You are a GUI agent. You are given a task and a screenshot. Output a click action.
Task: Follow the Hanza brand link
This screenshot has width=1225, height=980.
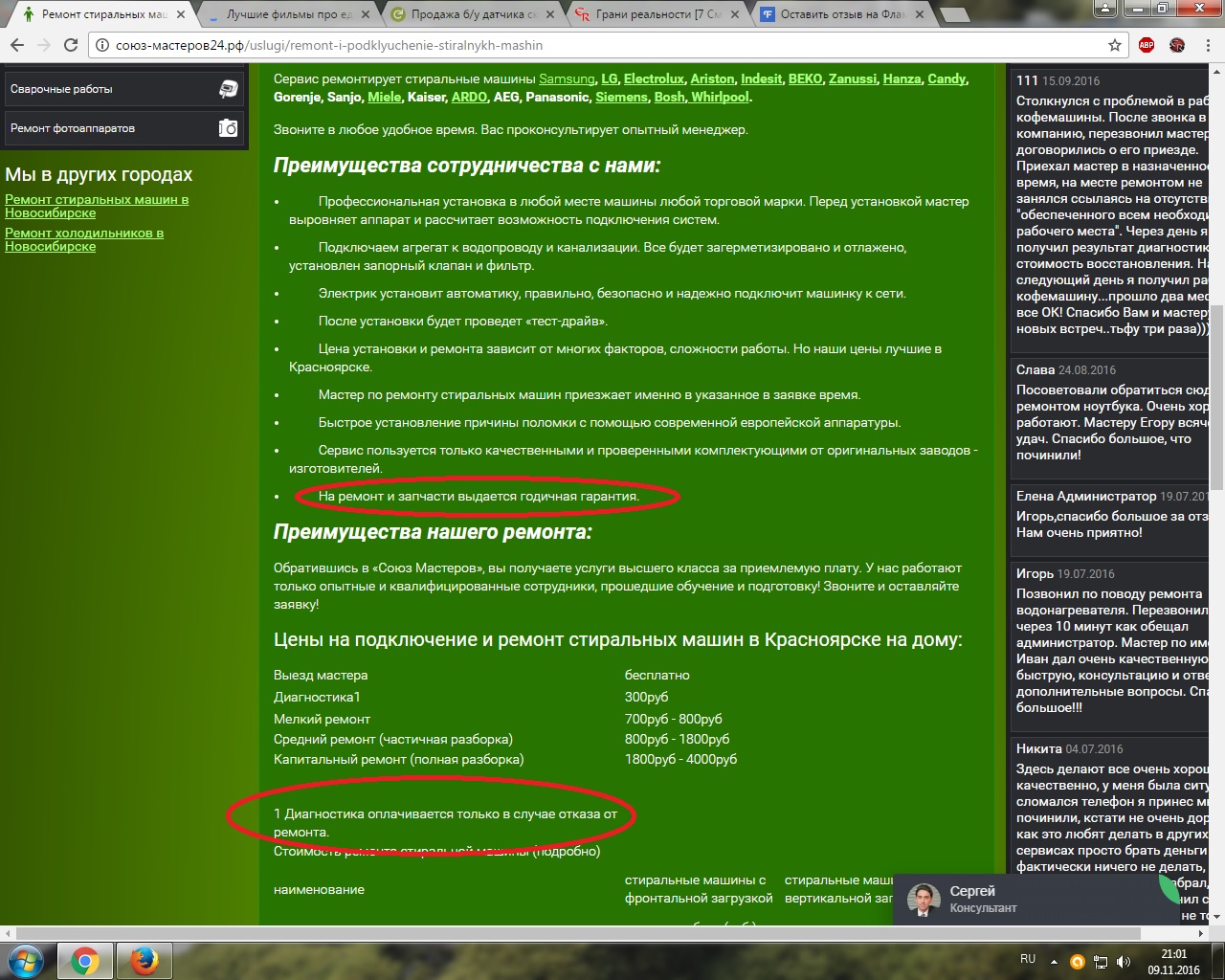tap(902, 78)
